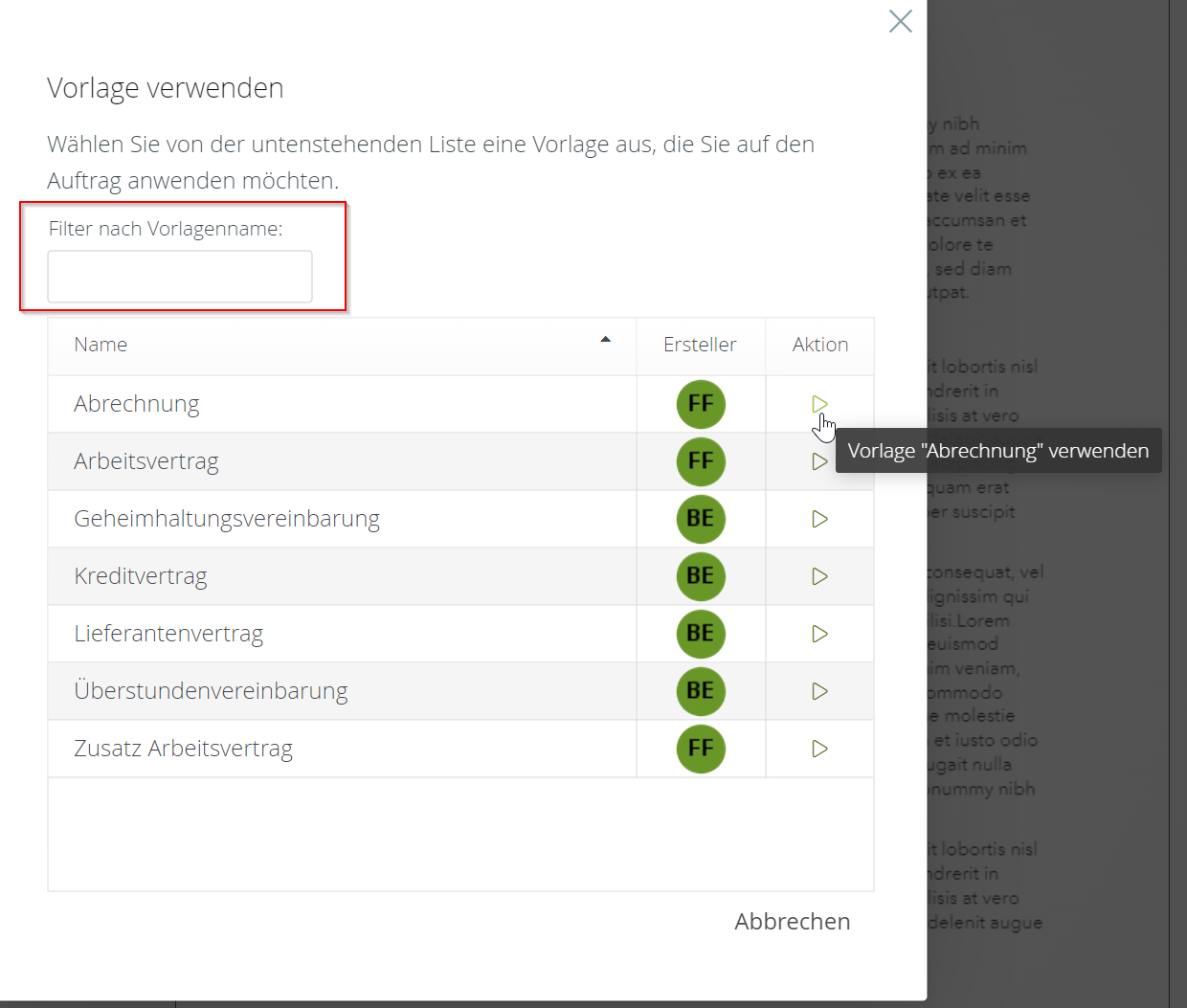The height and width of the screenshot is (1008, 1187).
Task: Open the "Überstundenvereinbarung" template link
Action: point(211,690)
